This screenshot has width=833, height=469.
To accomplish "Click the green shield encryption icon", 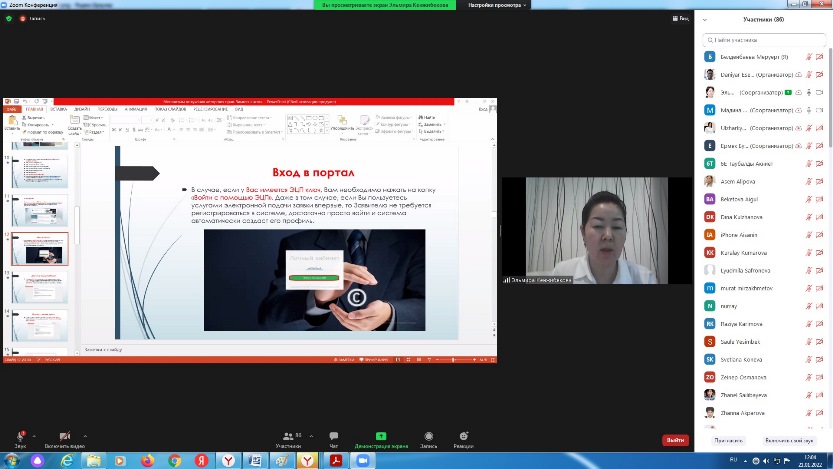I will point(10,18).
